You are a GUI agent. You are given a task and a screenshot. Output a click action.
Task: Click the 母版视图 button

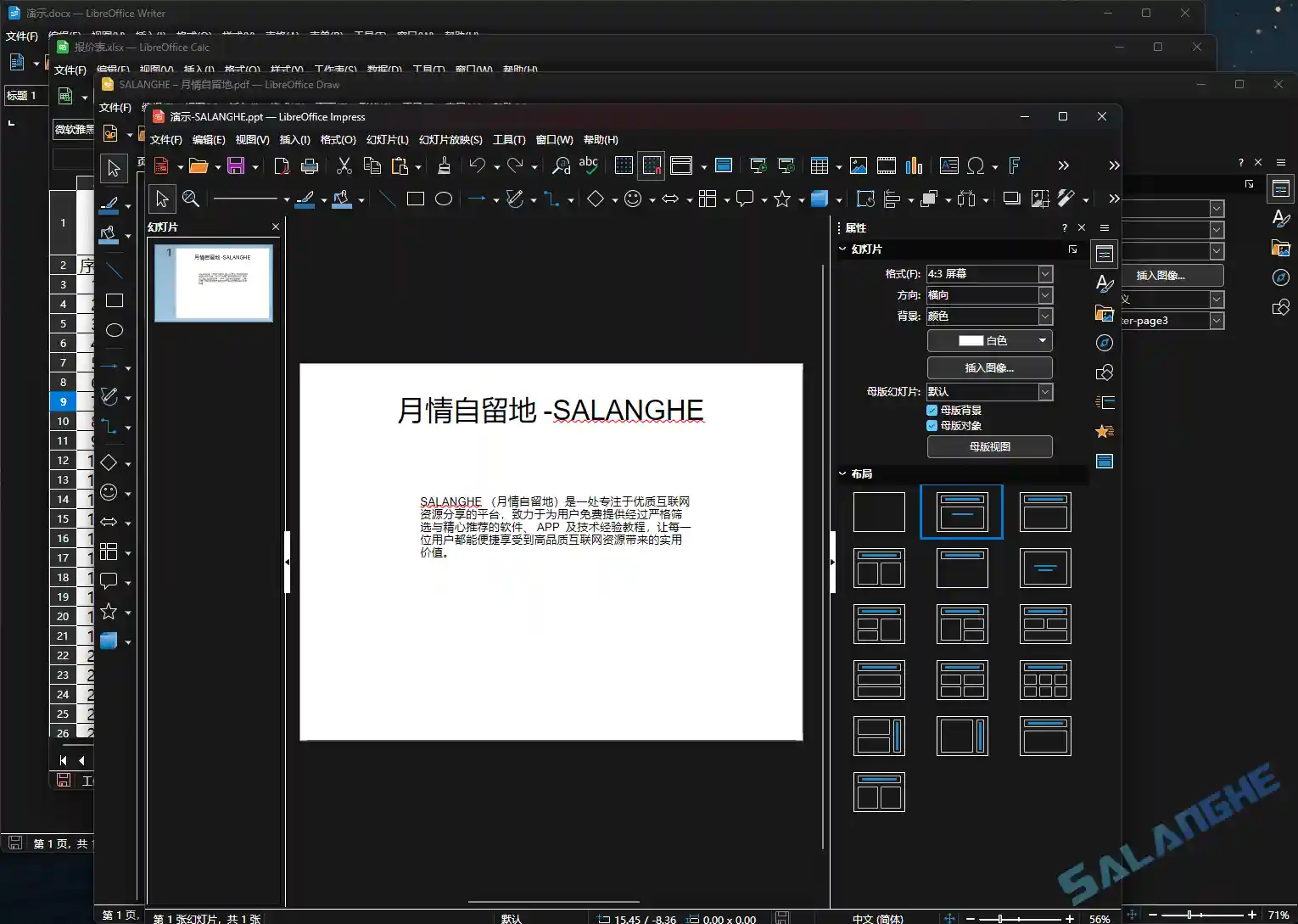pyautogui.click(x=989, y=446)
